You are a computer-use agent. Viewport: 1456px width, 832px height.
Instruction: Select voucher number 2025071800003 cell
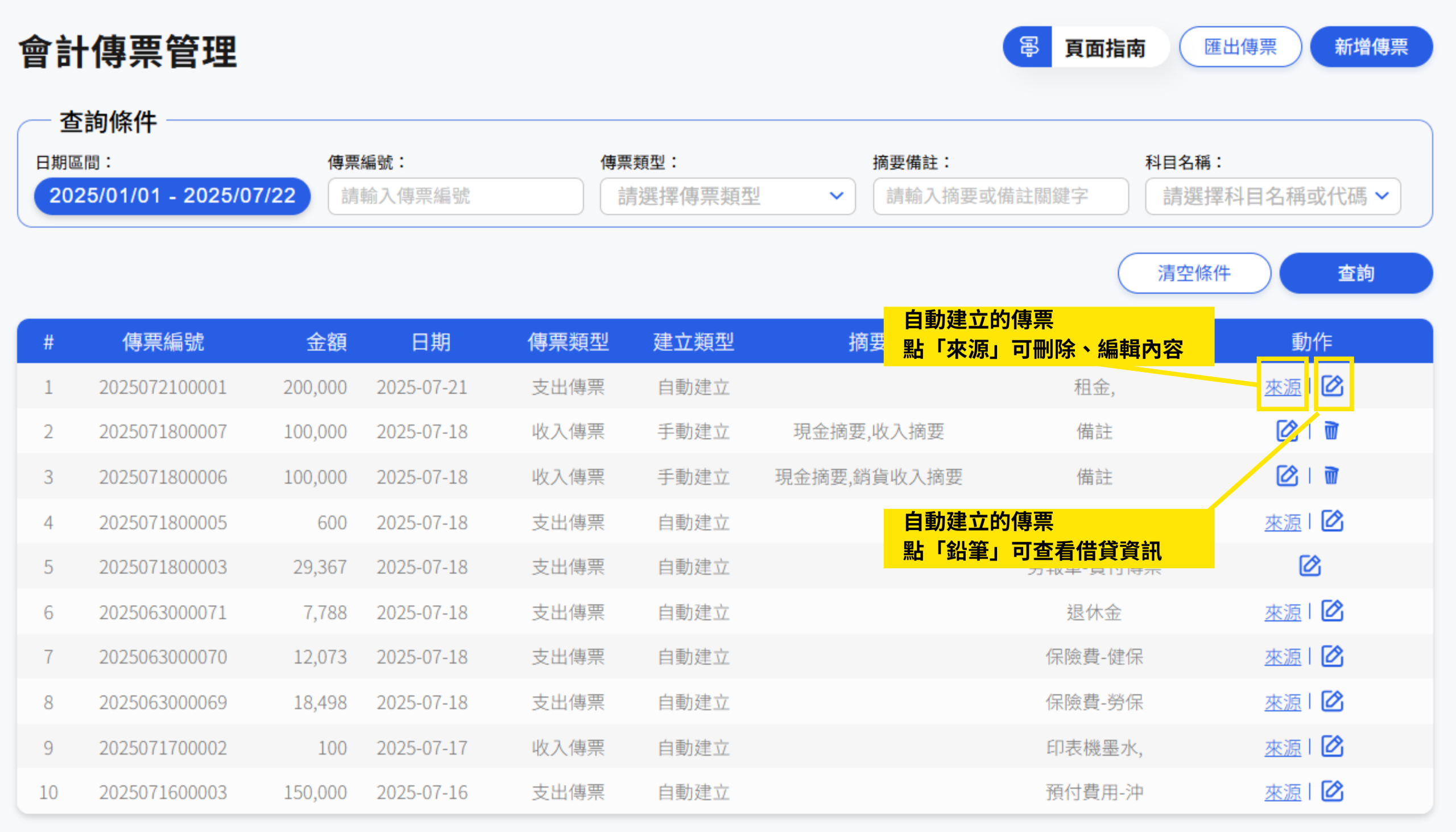click(163, 567)
